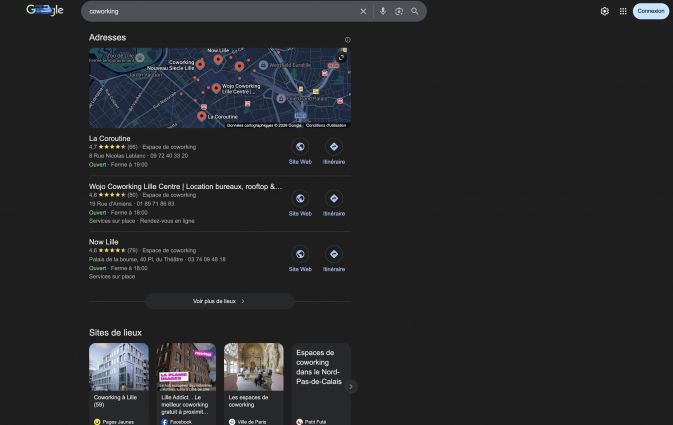Open Google apps grid icon

coord(623,11)
